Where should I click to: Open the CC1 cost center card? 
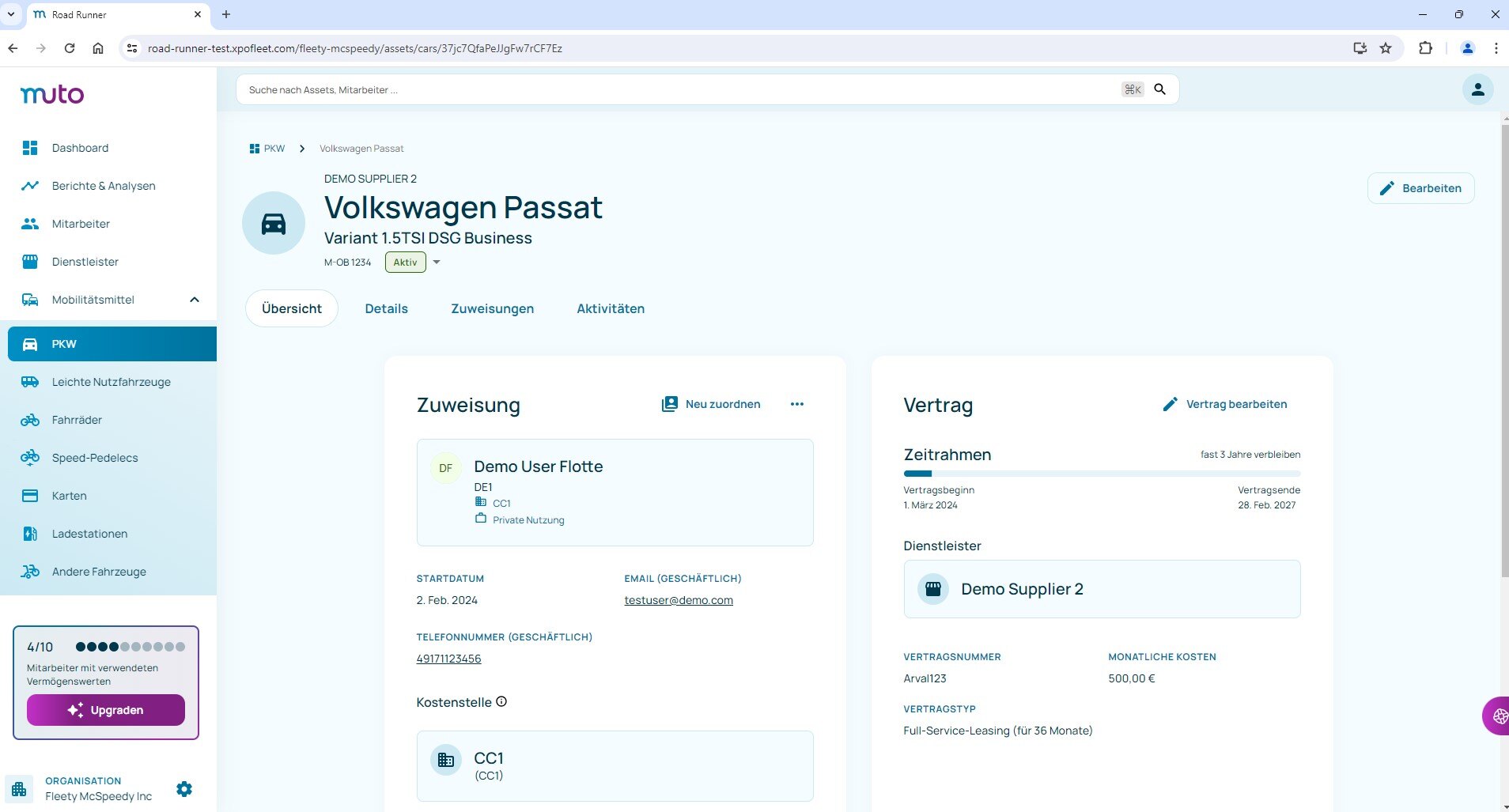615,766
